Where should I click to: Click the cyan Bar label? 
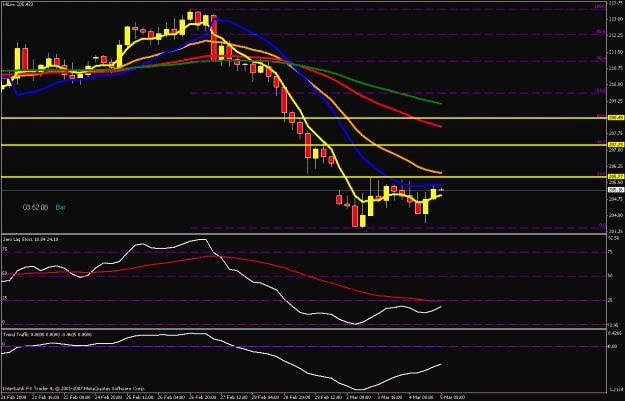pyautogui.click(x=61, y=207)
